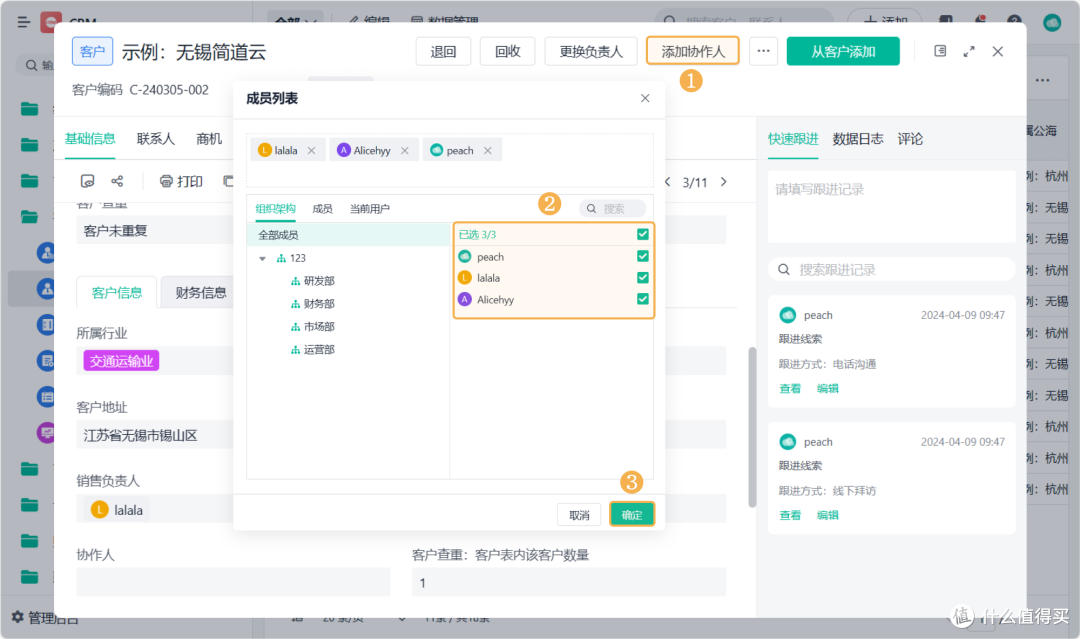Switch to 当前用户 tab

[x=369, y=209]
